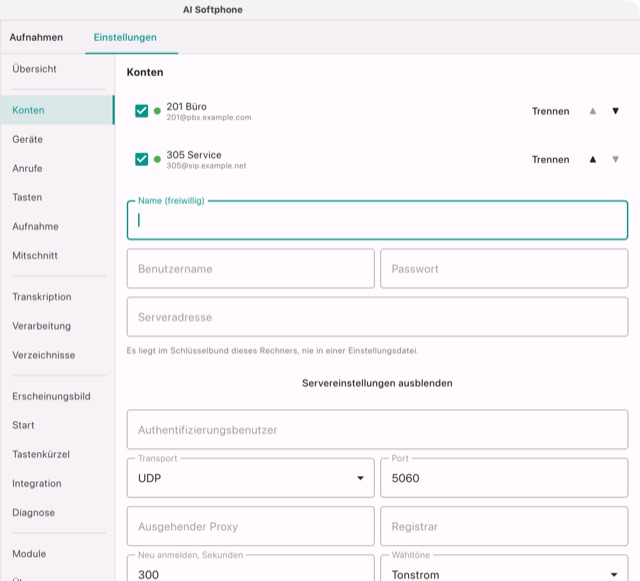Open Aufnahme settings section
Screen dimensions: 640x581
[58, 226]
